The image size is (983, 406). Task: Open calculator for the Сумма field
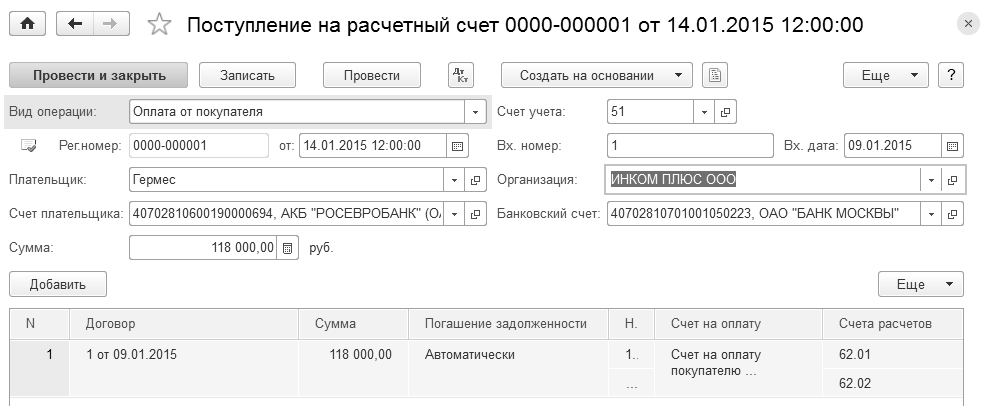(x=287, y=247)
